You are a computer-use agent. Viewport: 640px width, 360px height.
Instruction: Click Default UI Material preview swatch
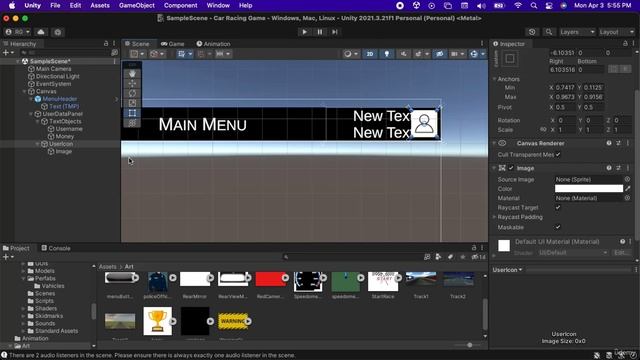(x=504, y=246)
